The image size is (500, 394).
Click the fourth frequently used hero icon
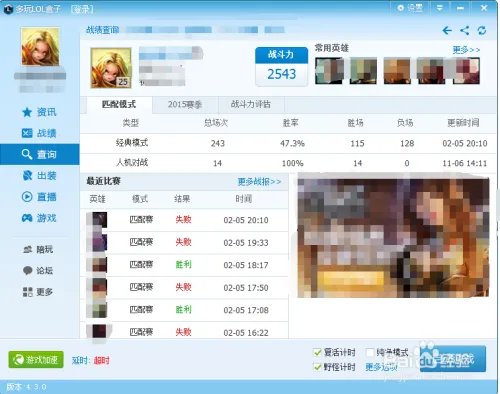(431, 70)
